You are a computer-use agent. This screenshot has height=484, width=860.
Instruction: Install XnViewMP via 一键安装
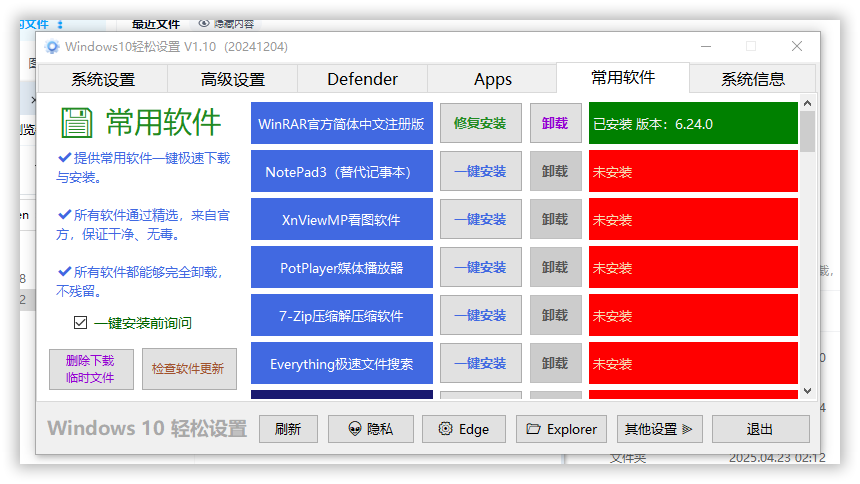click(480, 220)
